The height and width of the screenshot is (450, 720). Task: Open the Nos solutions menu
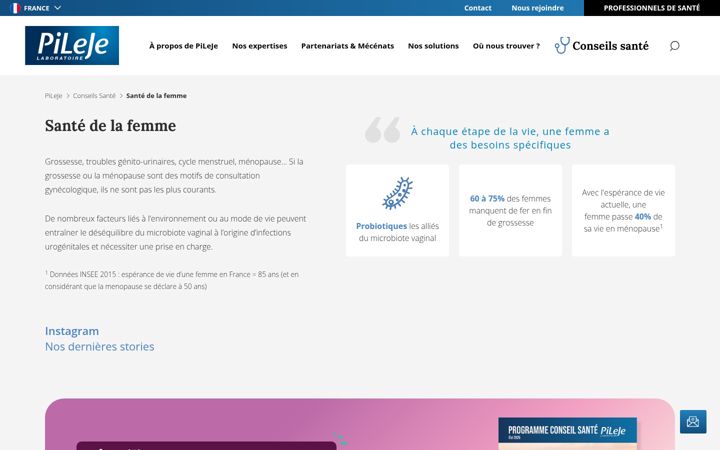point(433,46)
